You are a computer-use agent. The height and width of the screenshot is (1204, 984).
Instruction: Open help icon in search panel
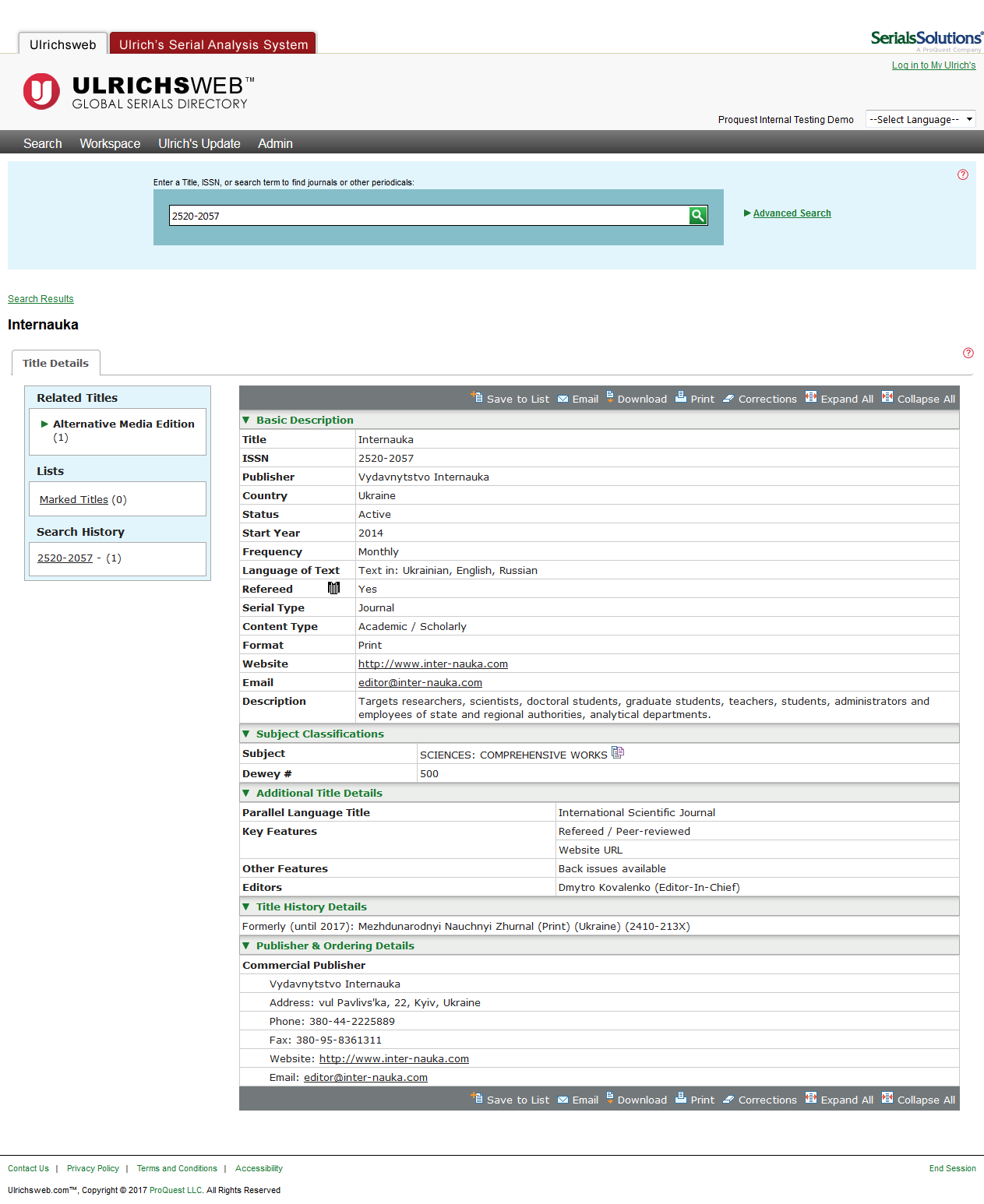click(x=963, y=174)
